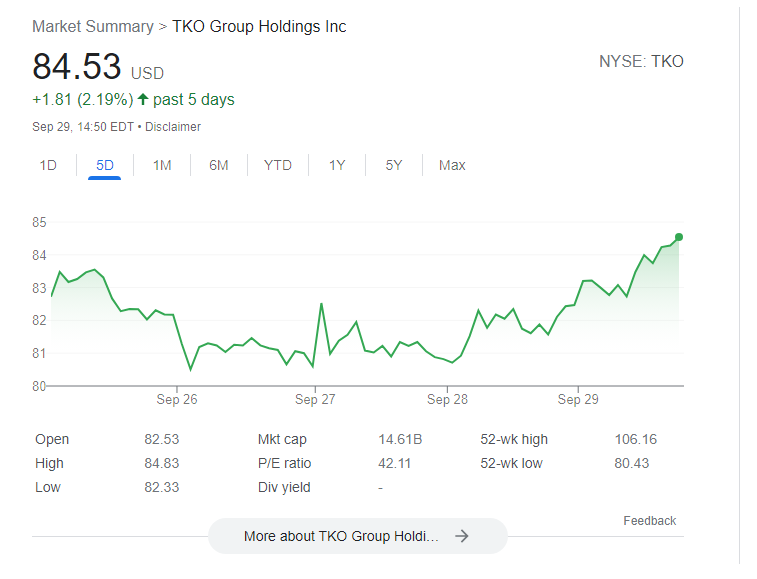Select the 1D time range tab
This screenshot has height=579, width=757.
click(48, 165)
